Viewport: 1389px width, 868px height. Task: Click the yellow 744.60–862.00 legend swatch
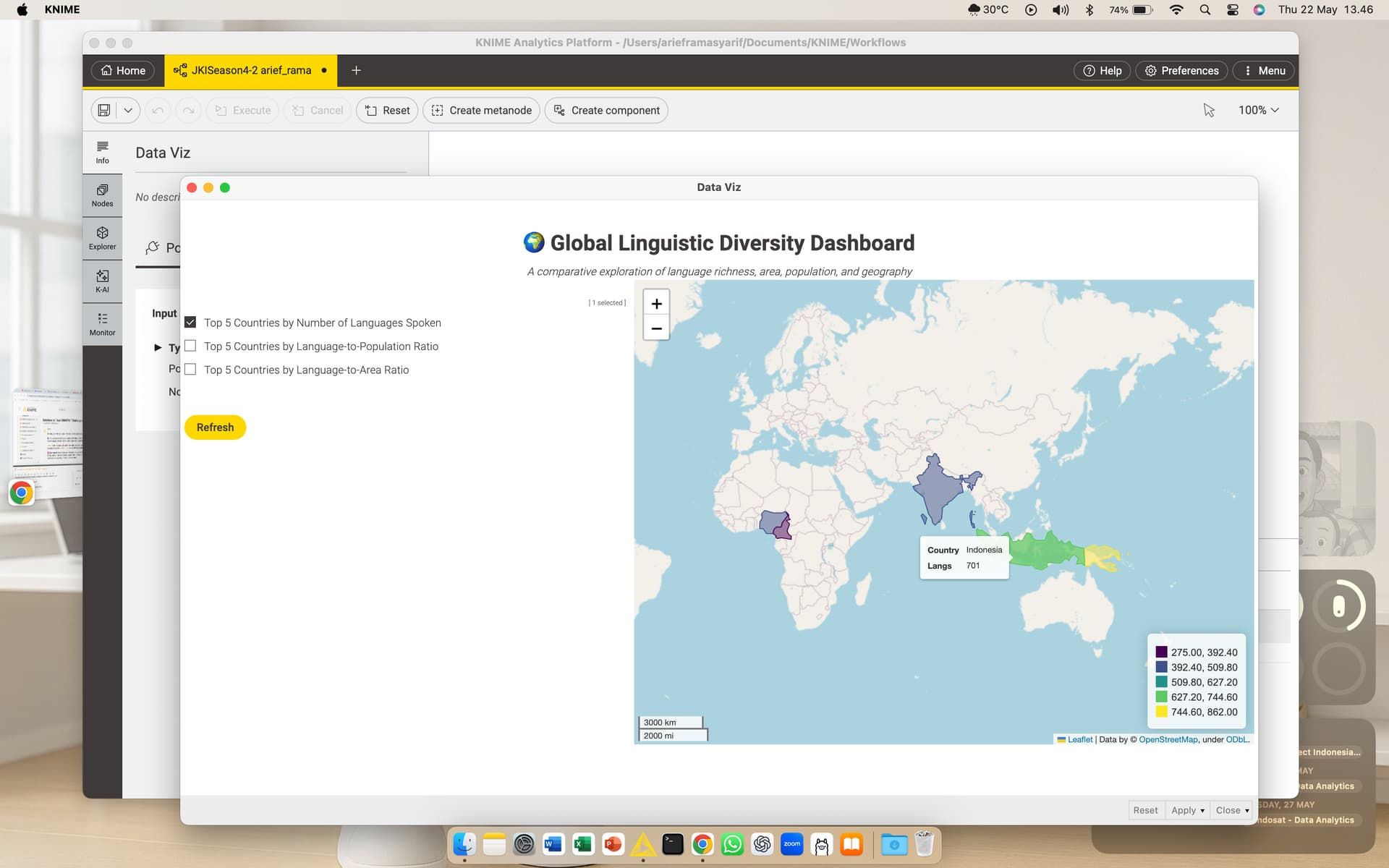(x=1161, y=712)
